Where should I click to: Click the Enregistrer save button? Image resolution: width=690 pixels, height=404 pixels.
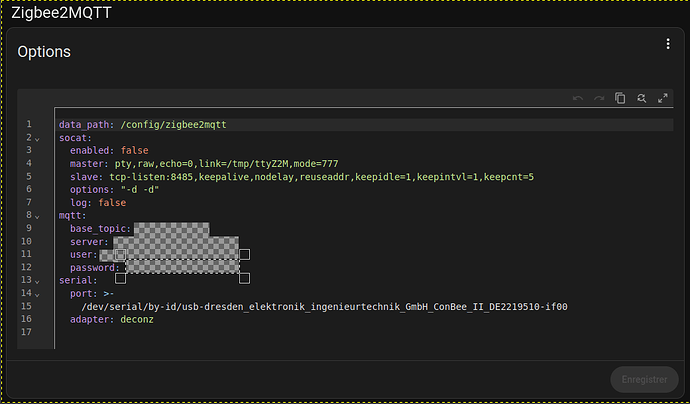[x=644, y=379]
